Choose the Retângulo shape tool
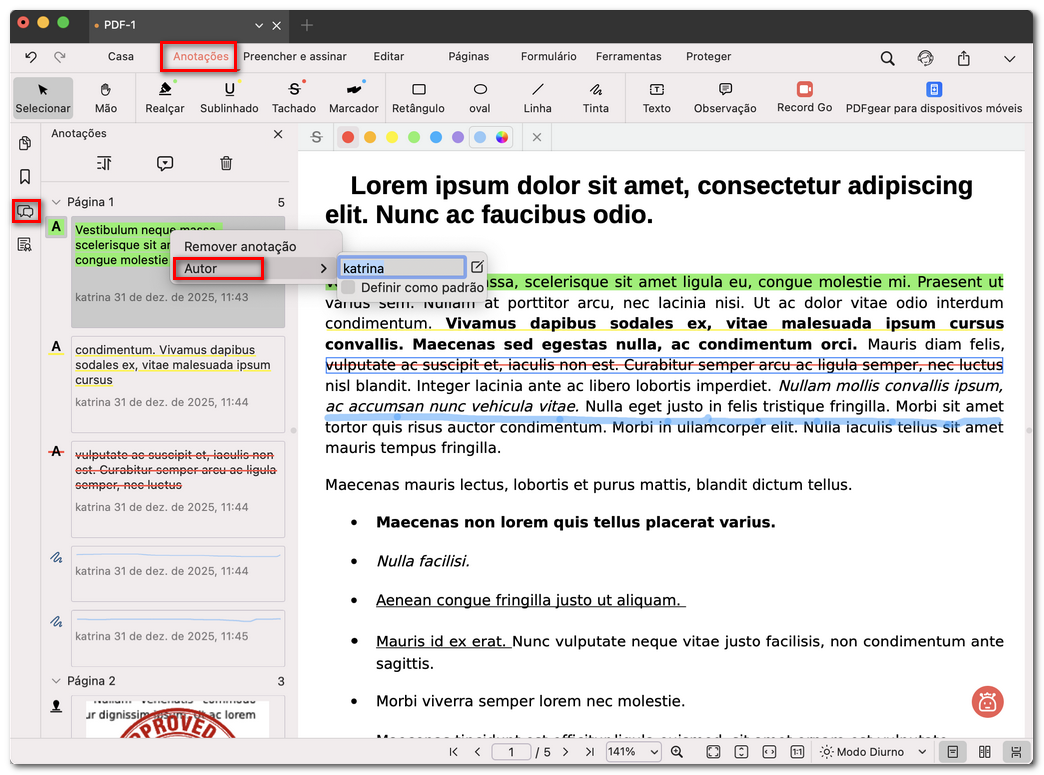Viewport: 1044px width, 775px height. (x=418, y=97)
